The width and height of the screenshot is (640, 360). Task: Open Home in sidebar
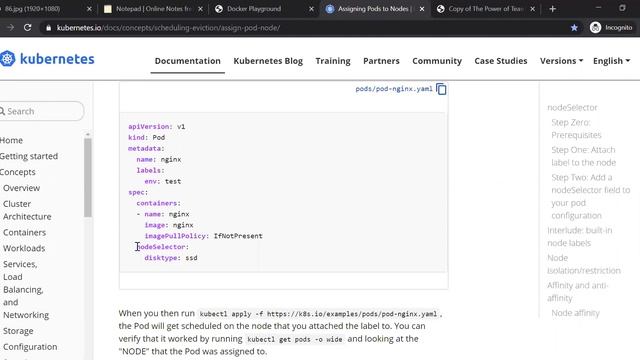pos(11,140)
